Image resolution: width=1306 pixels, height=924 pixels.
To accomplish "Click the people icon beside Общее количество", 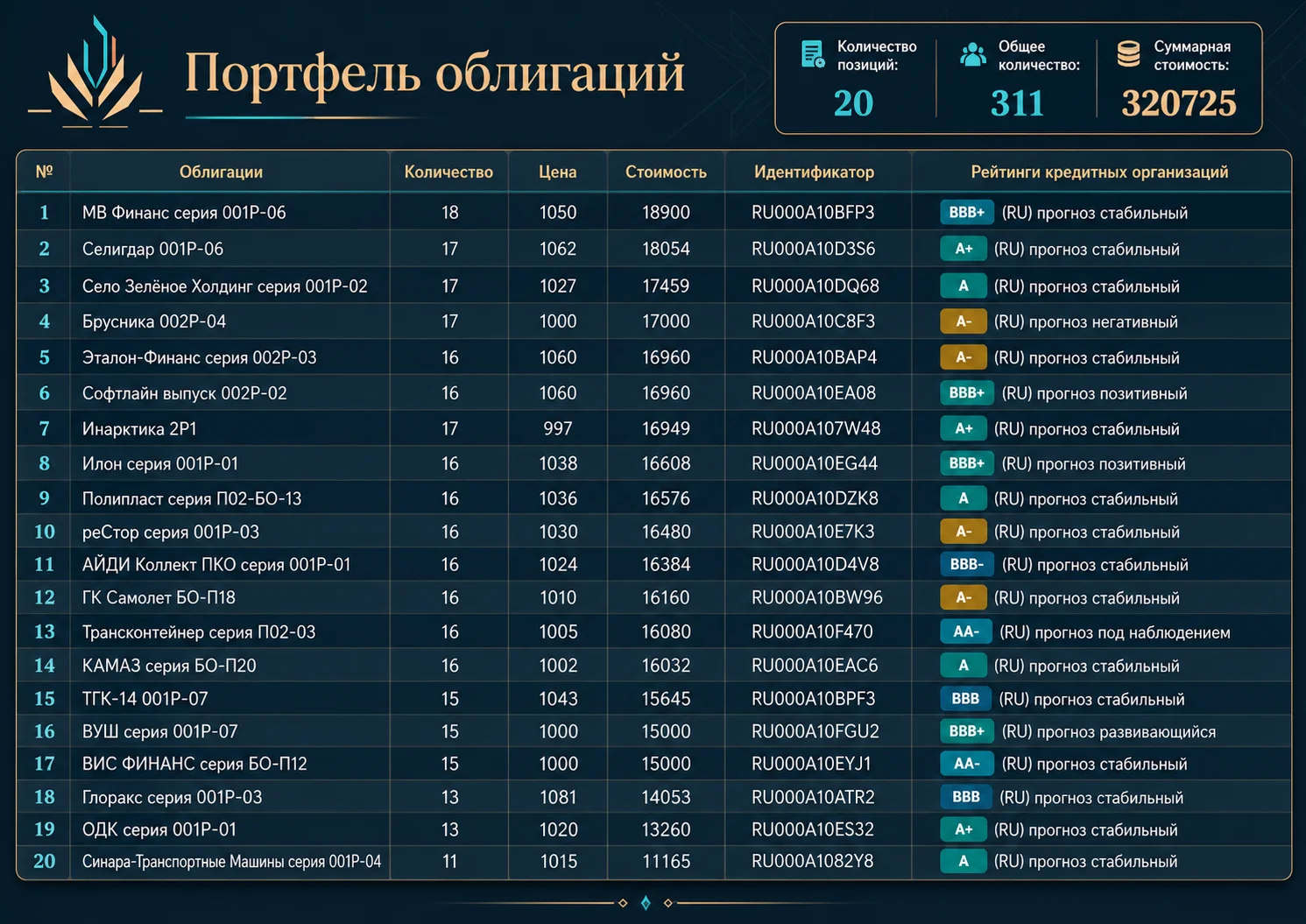I will (x=973, y=54).
